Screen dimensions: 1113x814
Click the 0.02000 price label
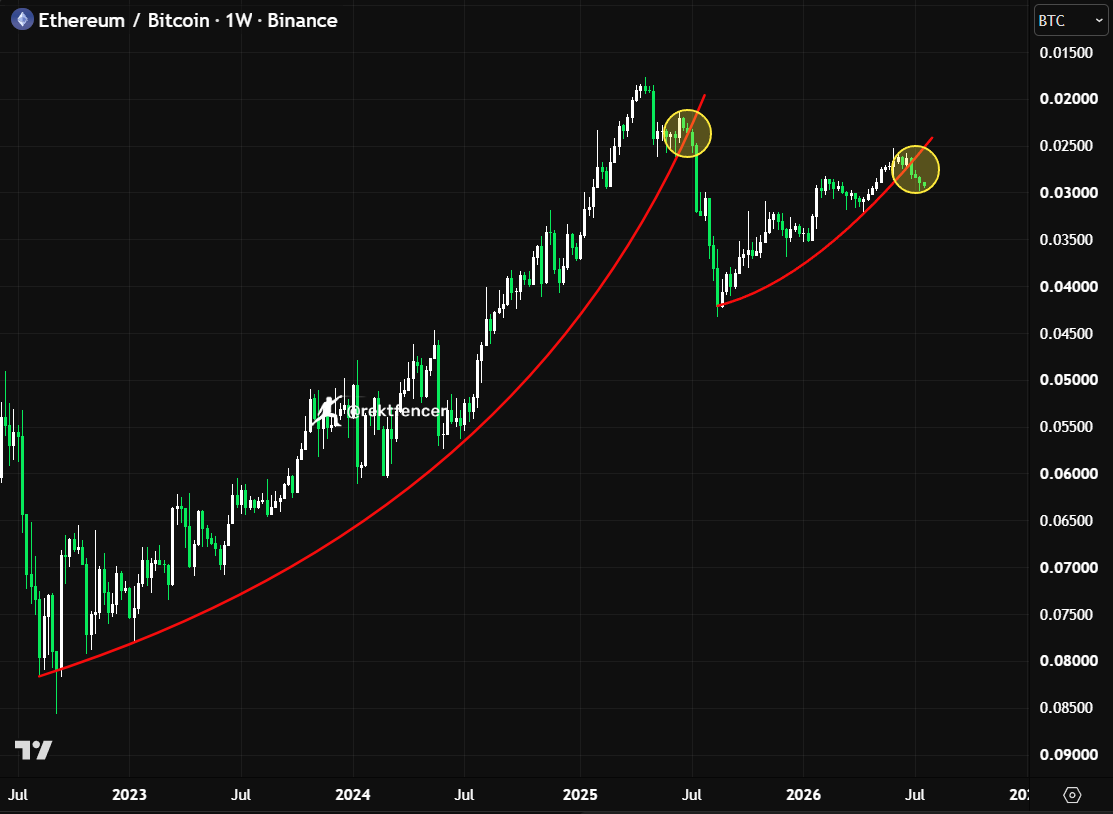click(x=1068, y=99)
